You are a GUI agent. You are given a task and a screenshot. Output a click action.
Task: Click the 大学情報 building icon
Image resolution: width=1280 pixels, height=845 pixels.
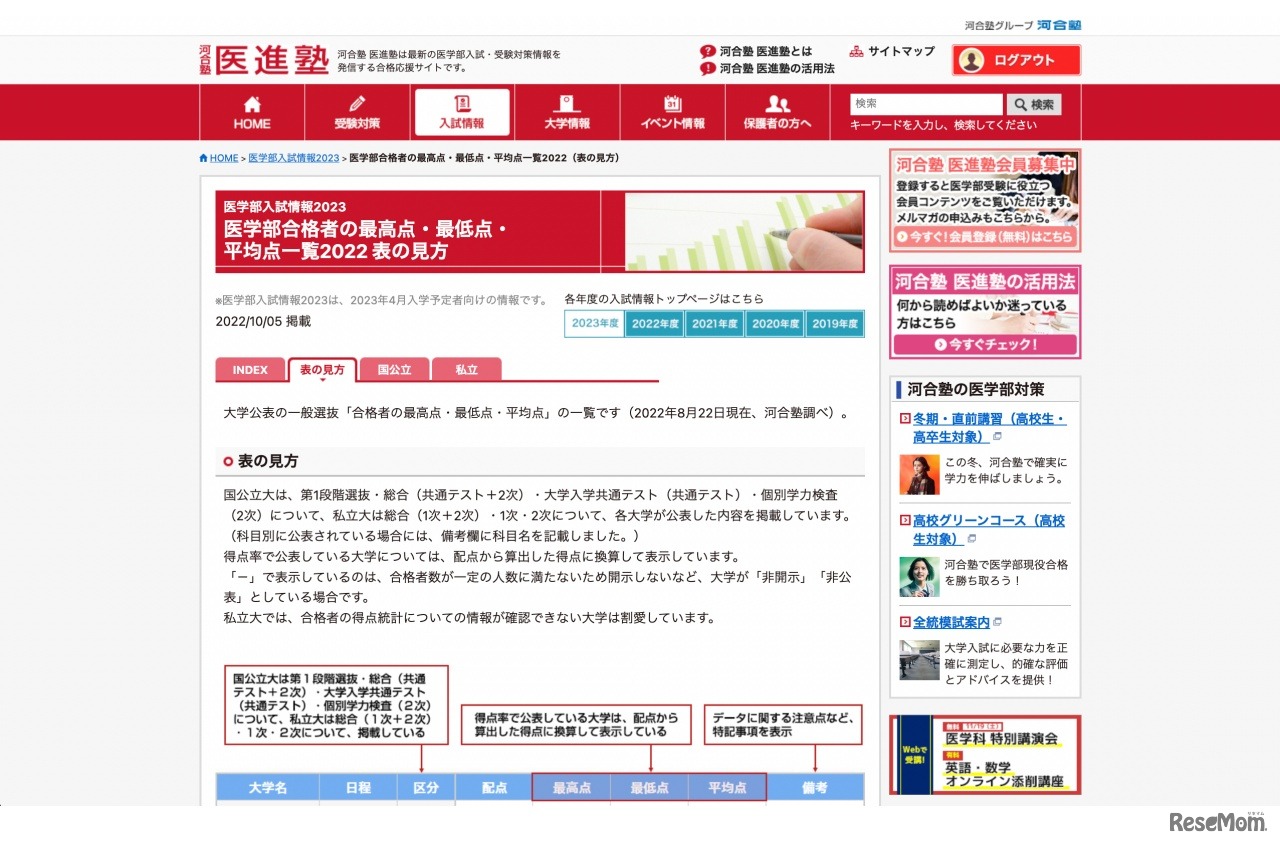567,104
